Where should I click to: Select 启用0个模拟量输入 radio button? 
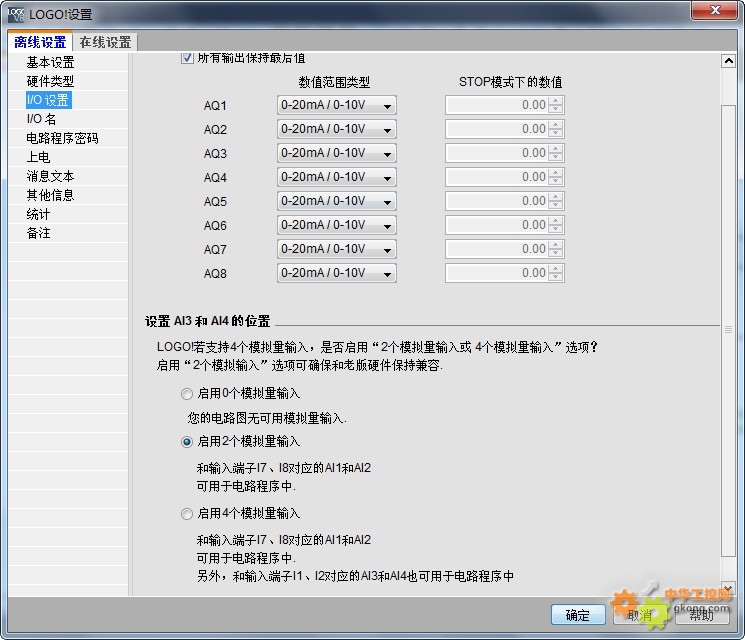click(x=187, y=394)
